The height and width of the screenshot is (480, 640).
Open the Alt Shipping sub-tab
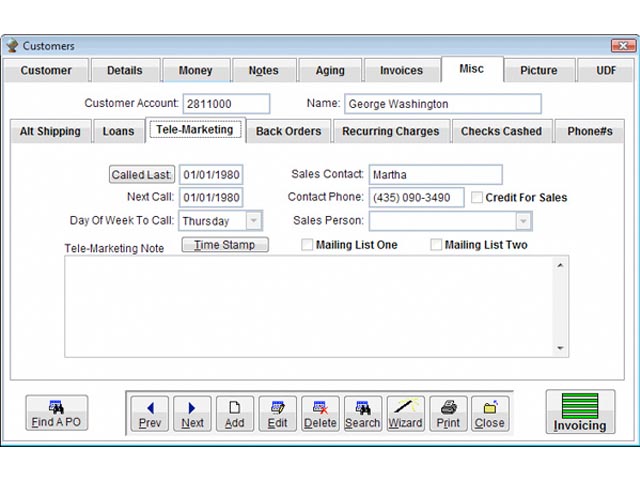[50, 131]
